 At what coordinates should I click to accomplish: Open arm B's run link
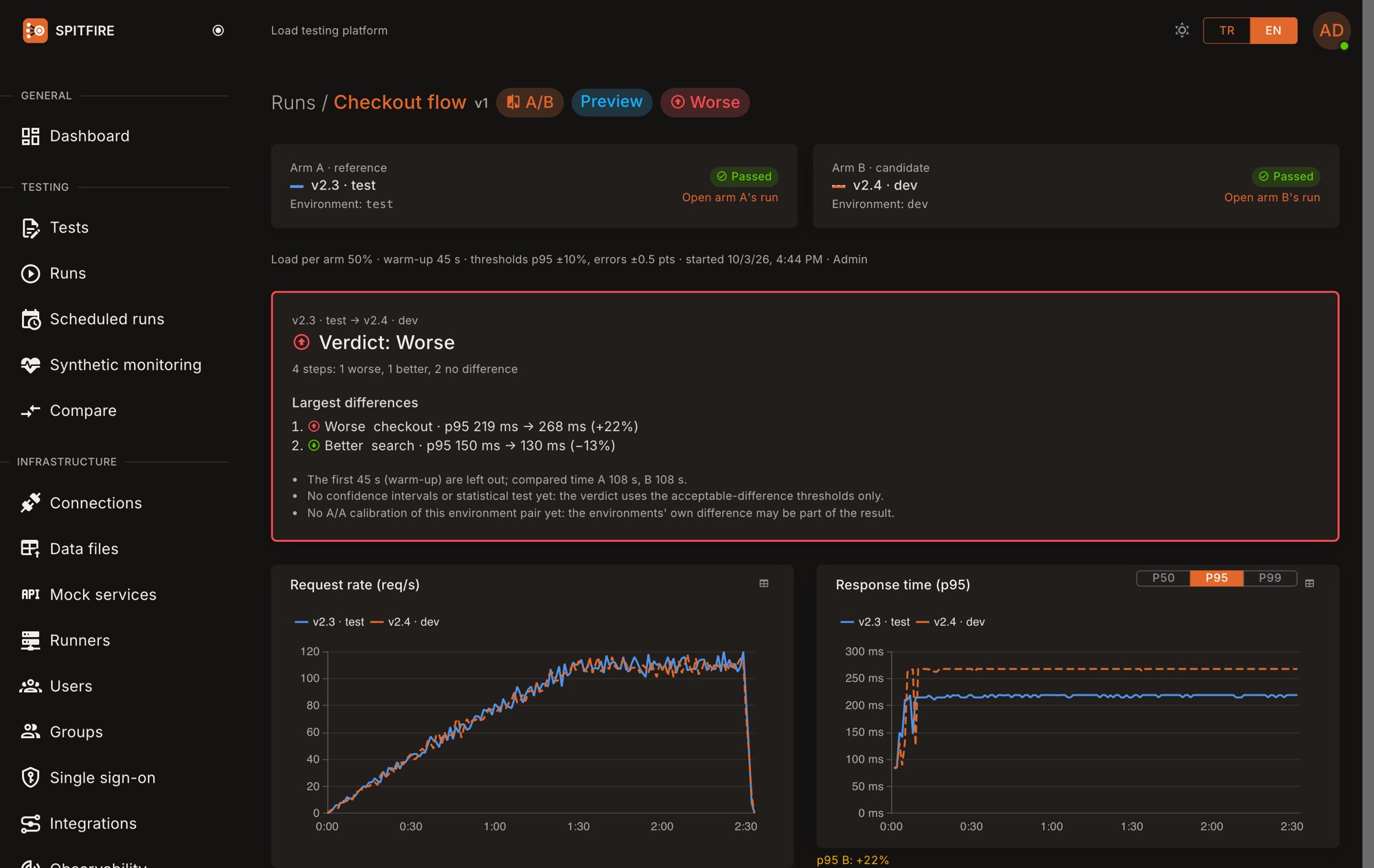click(x=1272, y=197)
